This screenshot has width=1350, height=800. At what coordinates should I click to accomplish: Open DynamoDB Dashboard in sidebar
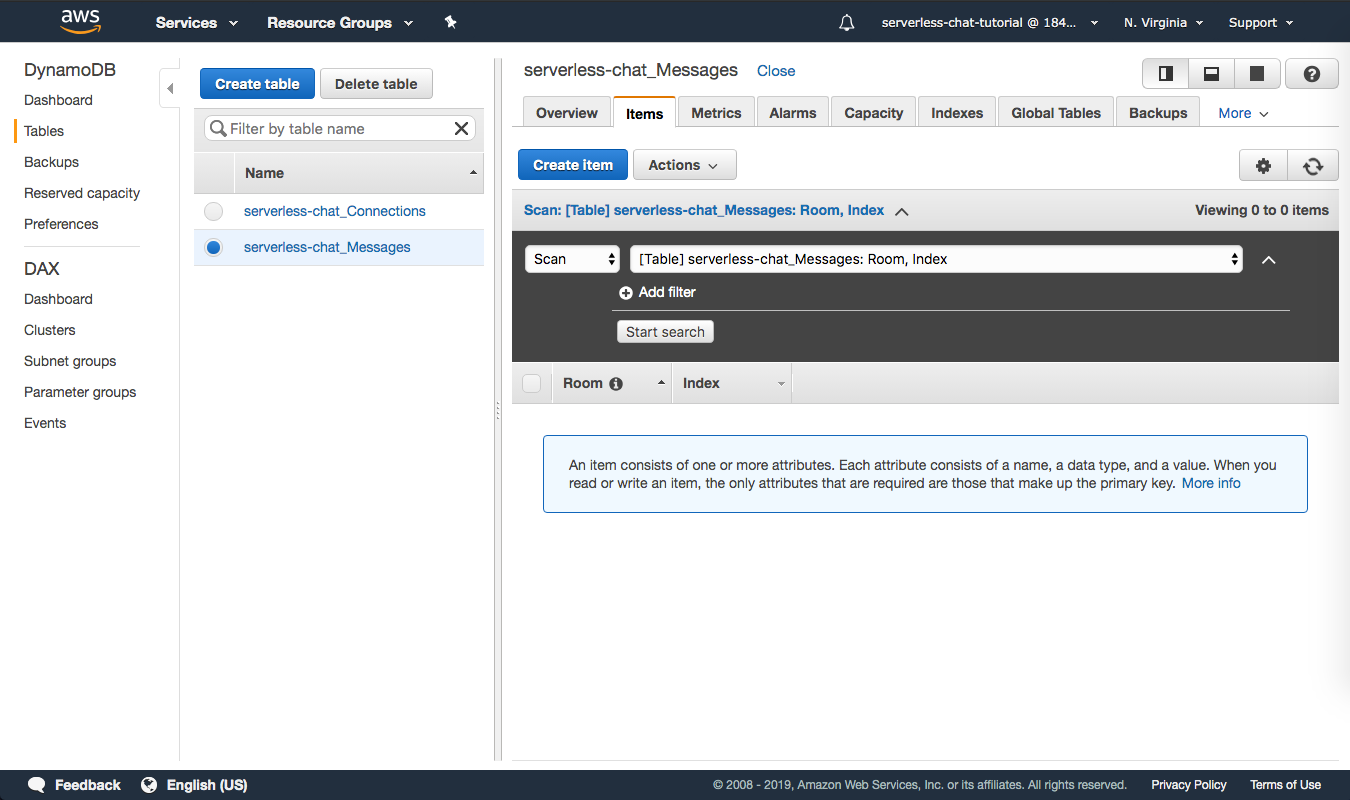pos(58,100)
